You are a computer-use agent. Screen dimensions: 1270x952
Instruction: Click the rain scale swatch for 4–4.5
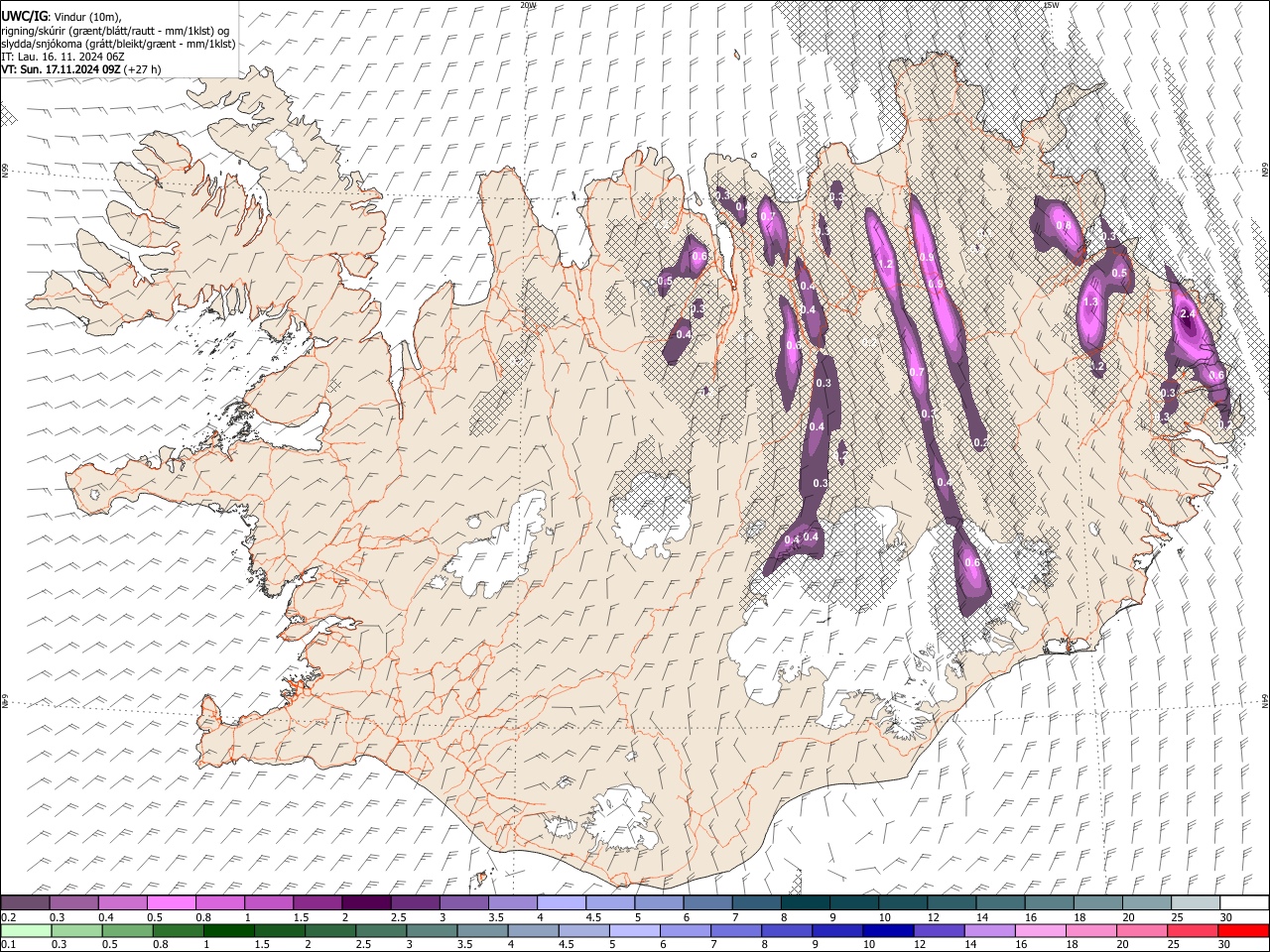click(533, 931)
